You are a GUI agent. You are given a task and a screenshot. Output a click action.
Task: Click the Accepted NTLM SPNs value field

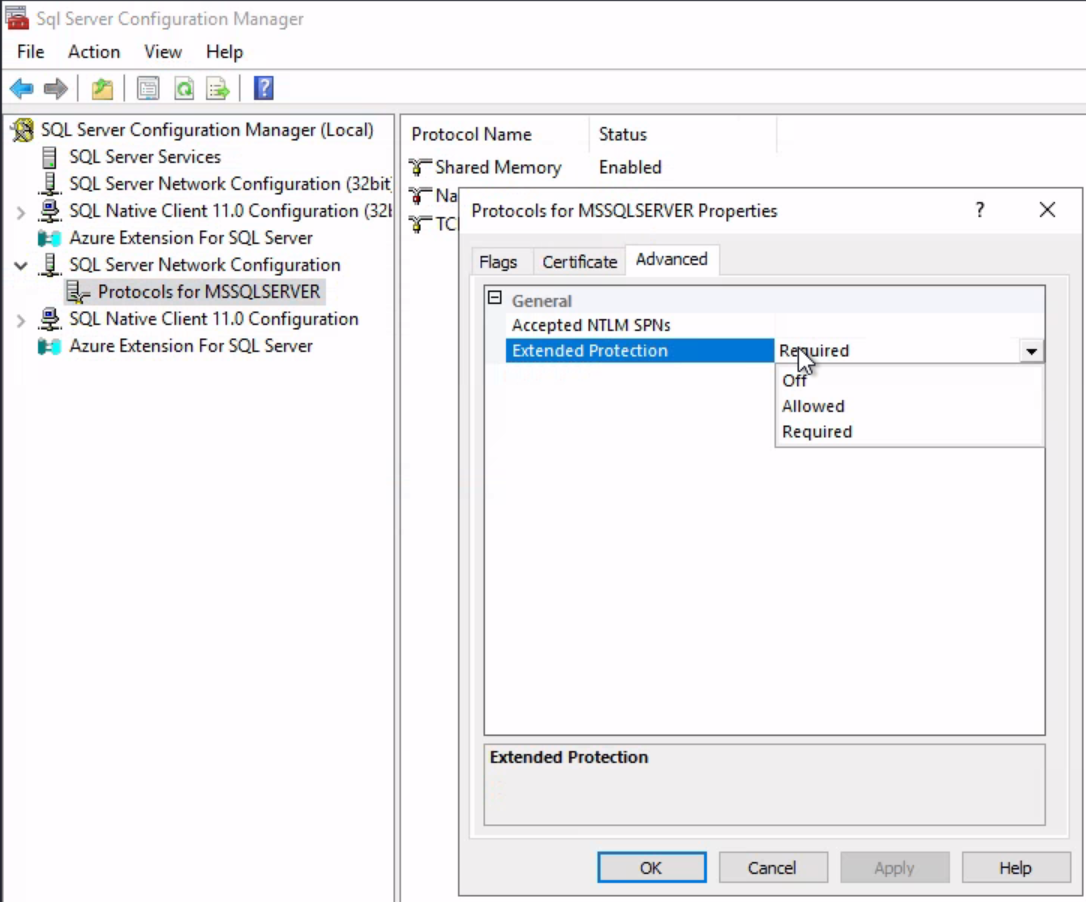(x=909, y=325)
